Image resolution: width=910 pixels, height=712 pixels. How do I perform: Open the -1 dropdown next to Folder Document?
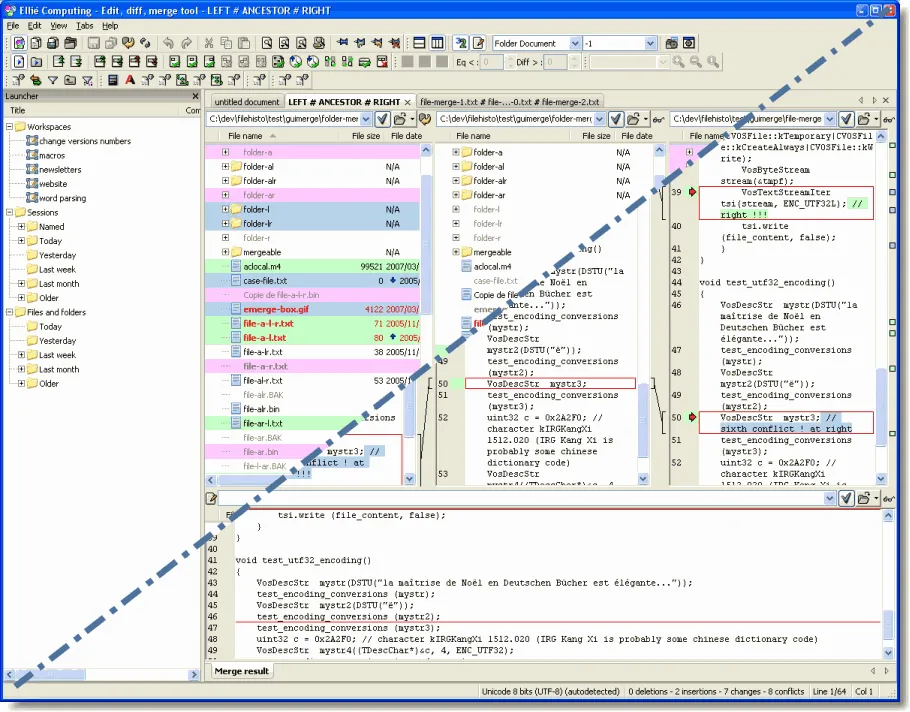(x=649, y=43)
